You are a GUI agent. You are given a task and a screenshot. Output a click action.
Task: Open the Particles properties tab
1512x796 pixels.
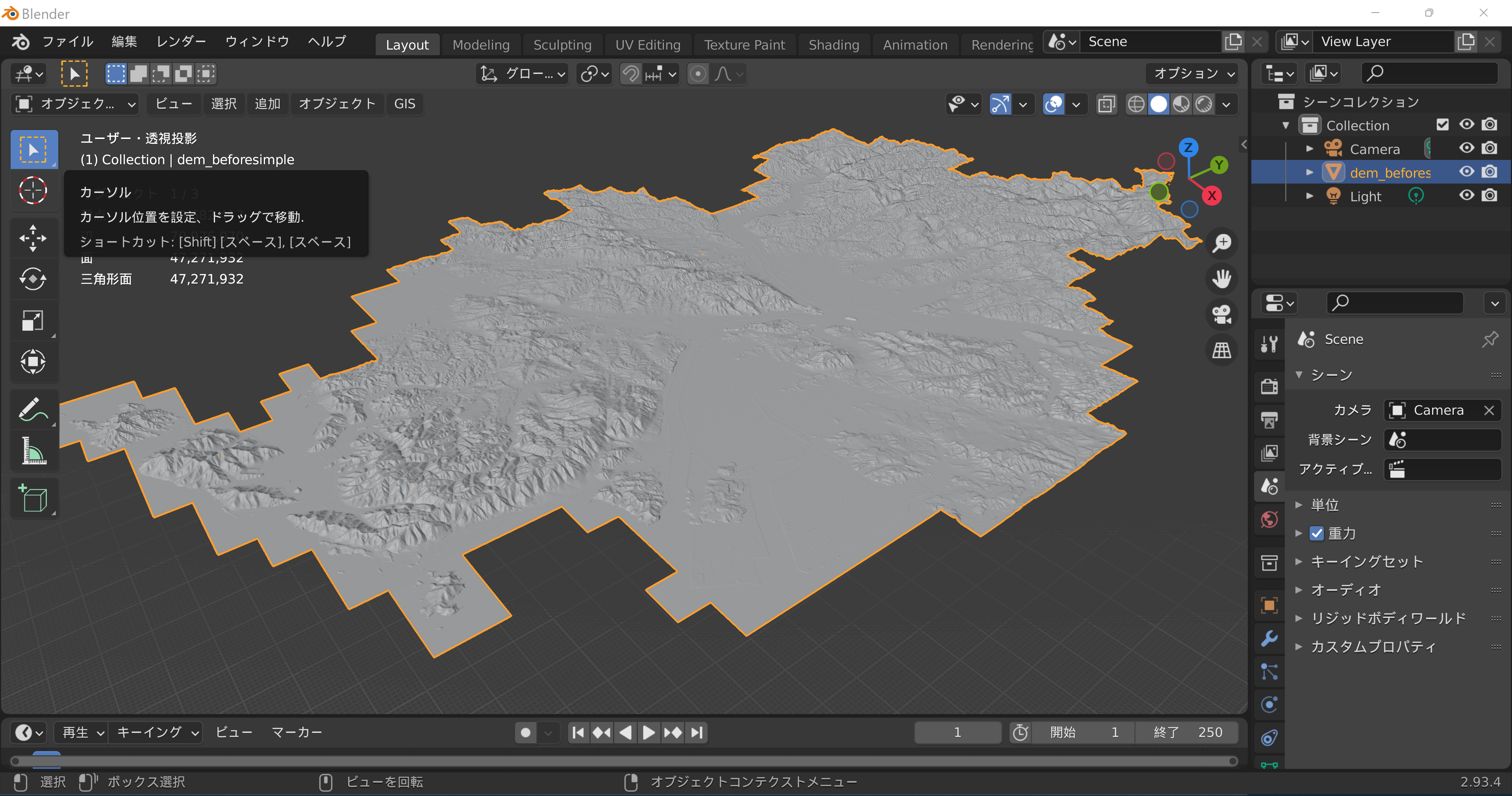click(1269, 672)
